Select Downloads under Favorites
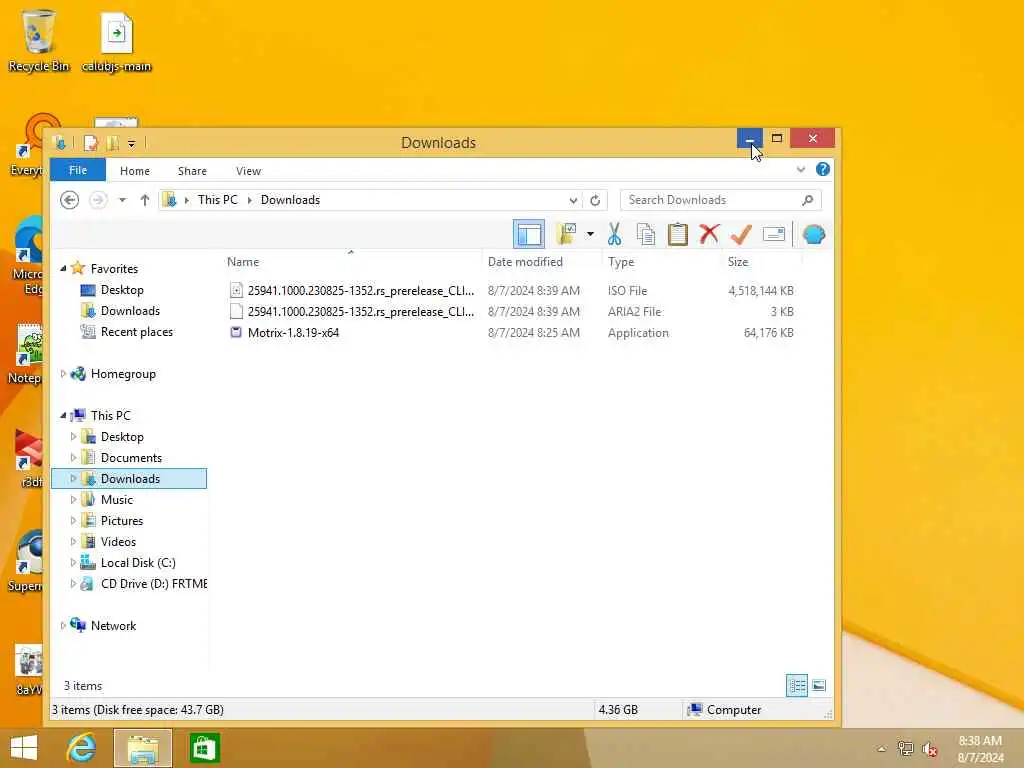Image resolution: width=1024 pixels, height=768 pixels. tap(130, 311)
